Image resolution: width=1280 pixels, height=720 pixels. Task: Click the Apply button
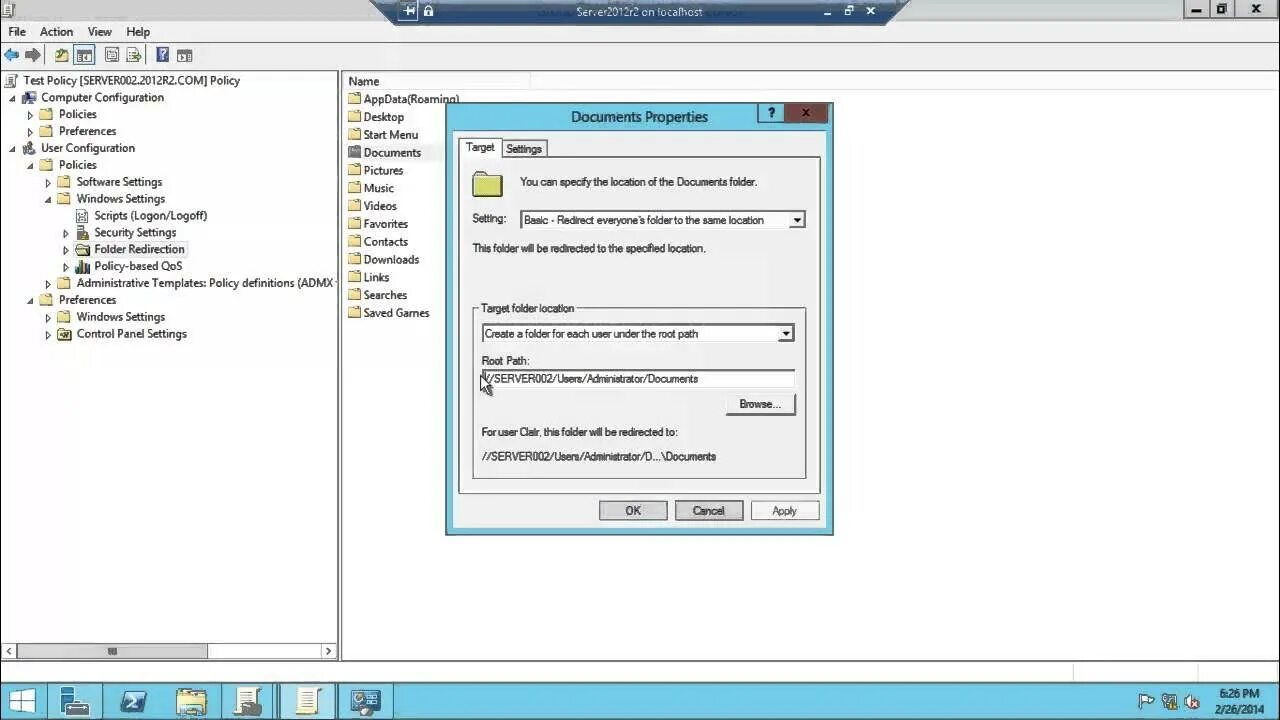point(785,511)
